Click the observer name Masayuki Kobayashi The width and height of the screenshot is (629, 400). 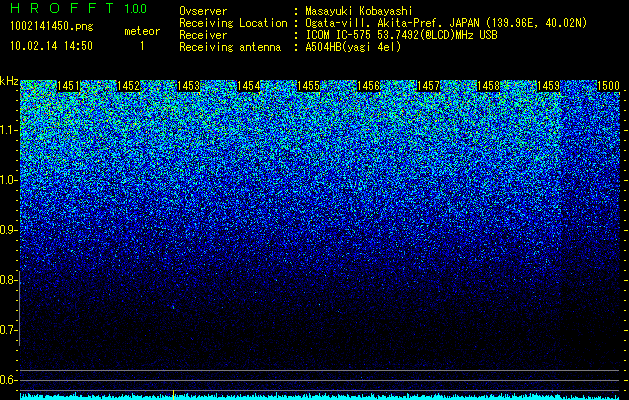[x=359, y=11]
